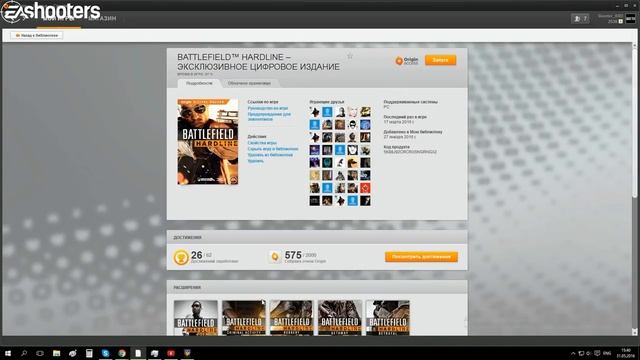Image resolution: width=640 pixels, height=360 pixels.
Task: Click the plus icon beside Origin points total
Action: pyautogui.click(x=620, y=22)
